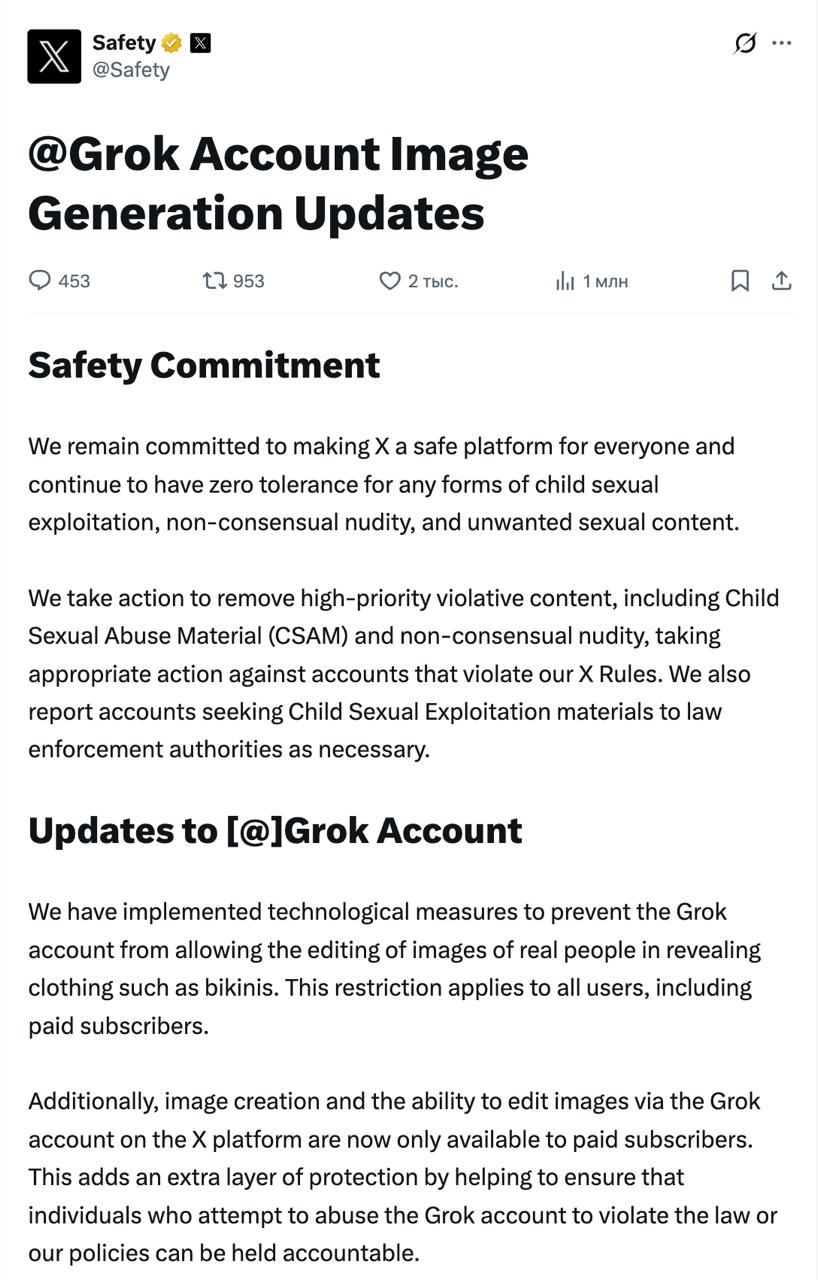This screenshot has height=1280, width=818.
Task: Click the @Safety handle
Action: (131, 70)
